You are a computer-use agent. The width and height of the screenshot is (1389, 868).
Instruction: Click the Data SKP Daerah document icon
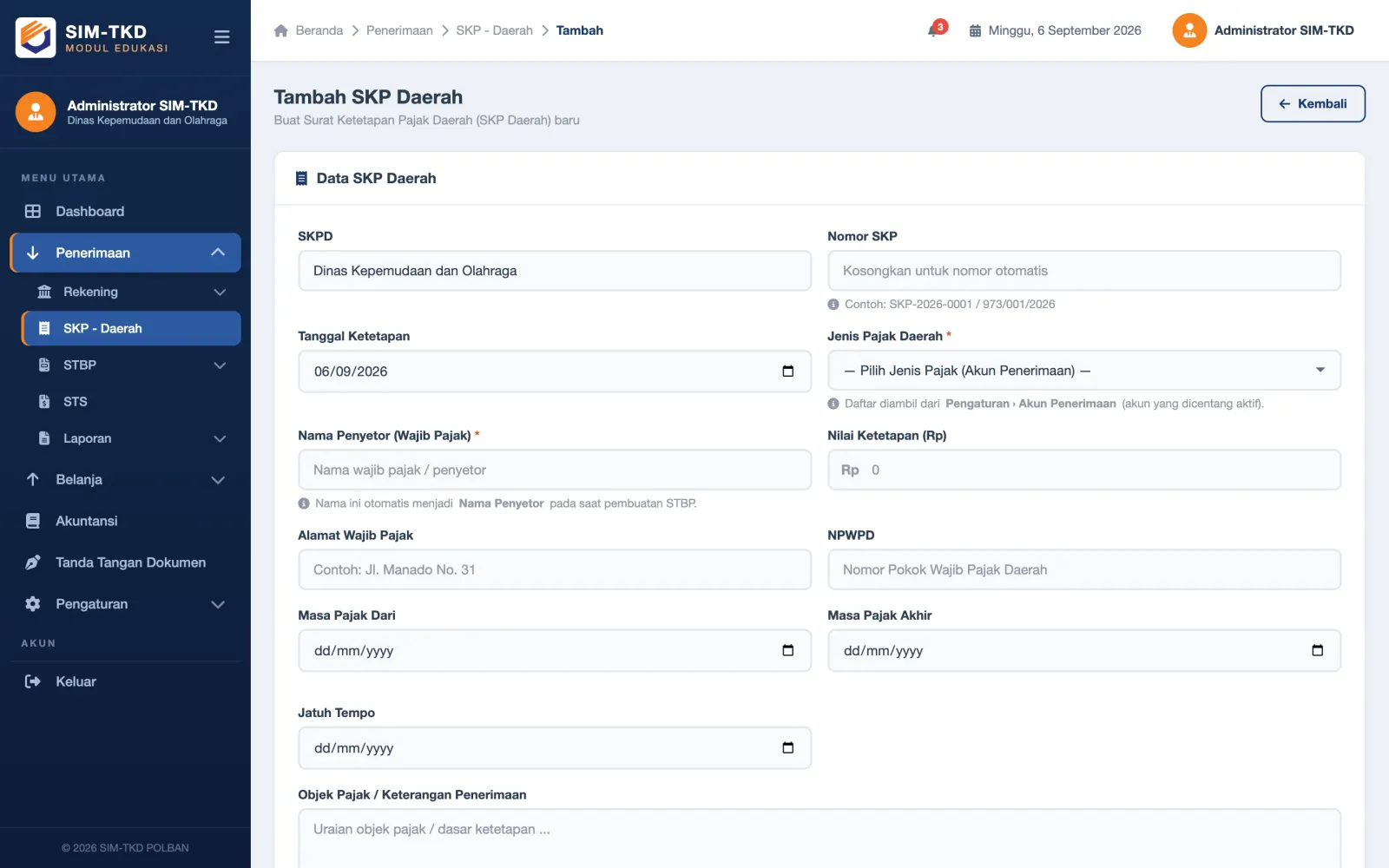pyautogui.click(x=301, y=178)
